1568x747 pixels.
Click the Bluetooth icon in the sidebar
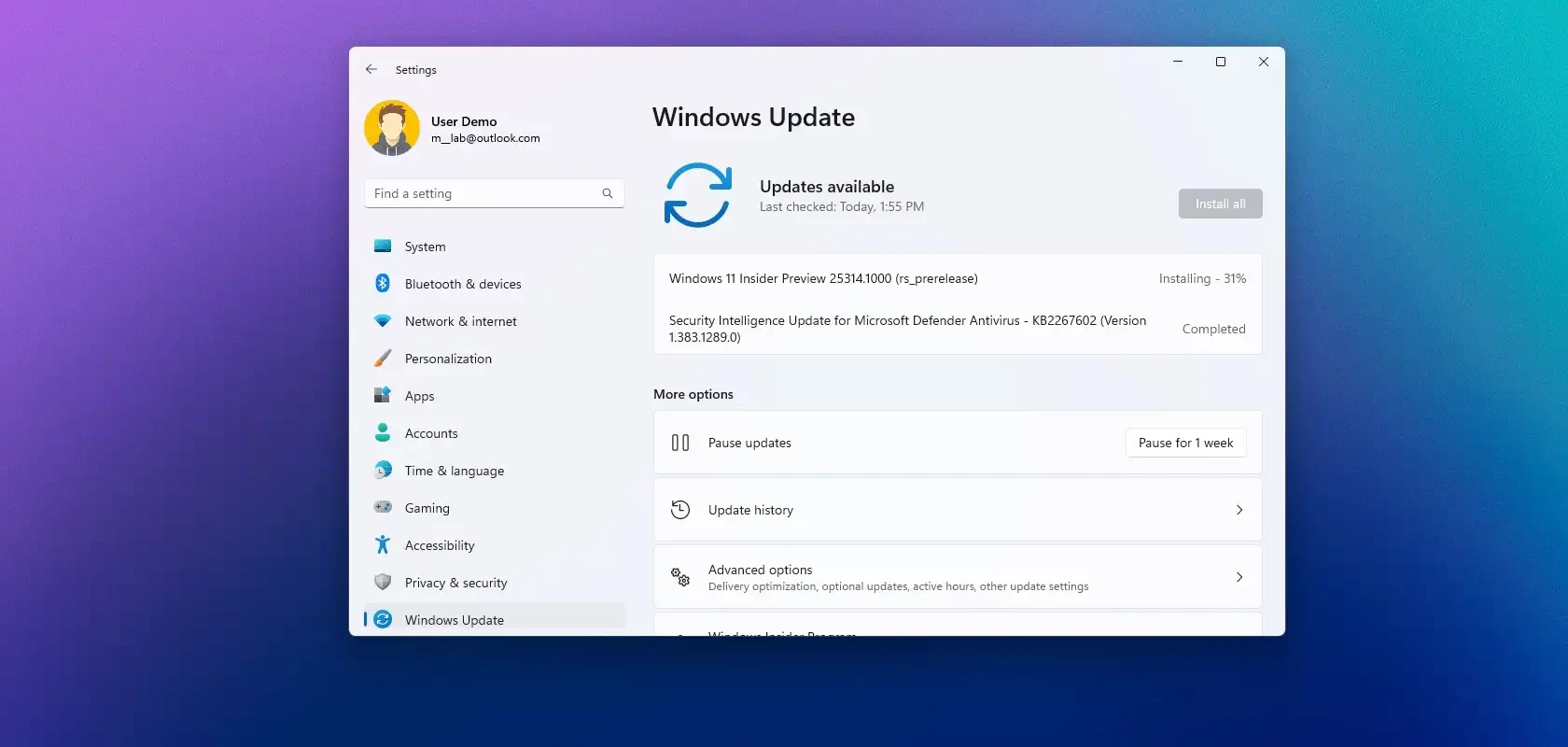click(383, 283)
